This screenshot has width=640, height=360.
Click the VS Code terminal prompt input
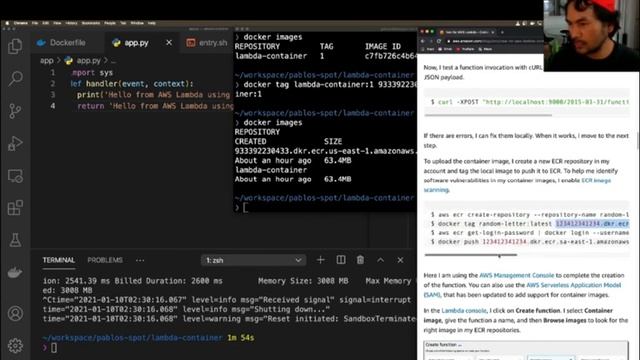[x=54, y=348]
